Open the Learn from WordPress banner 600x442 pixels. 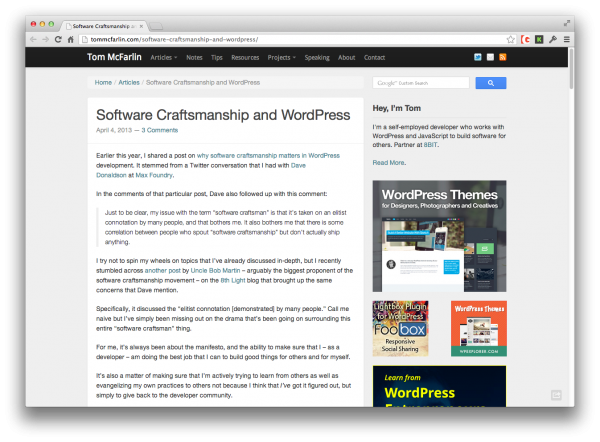tap(439, 386)
